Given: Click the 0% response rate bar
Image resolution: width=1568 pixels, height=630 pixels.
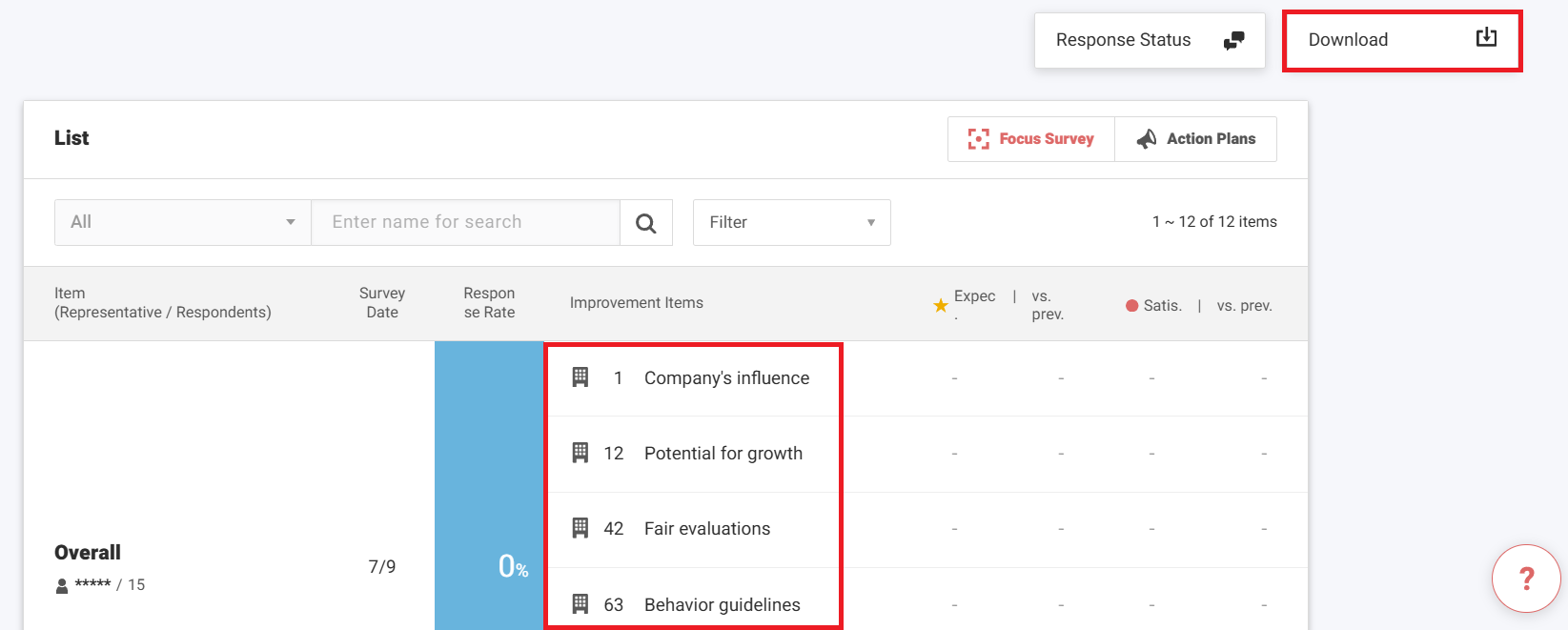Looking at the screenshot, I should 489,486.
